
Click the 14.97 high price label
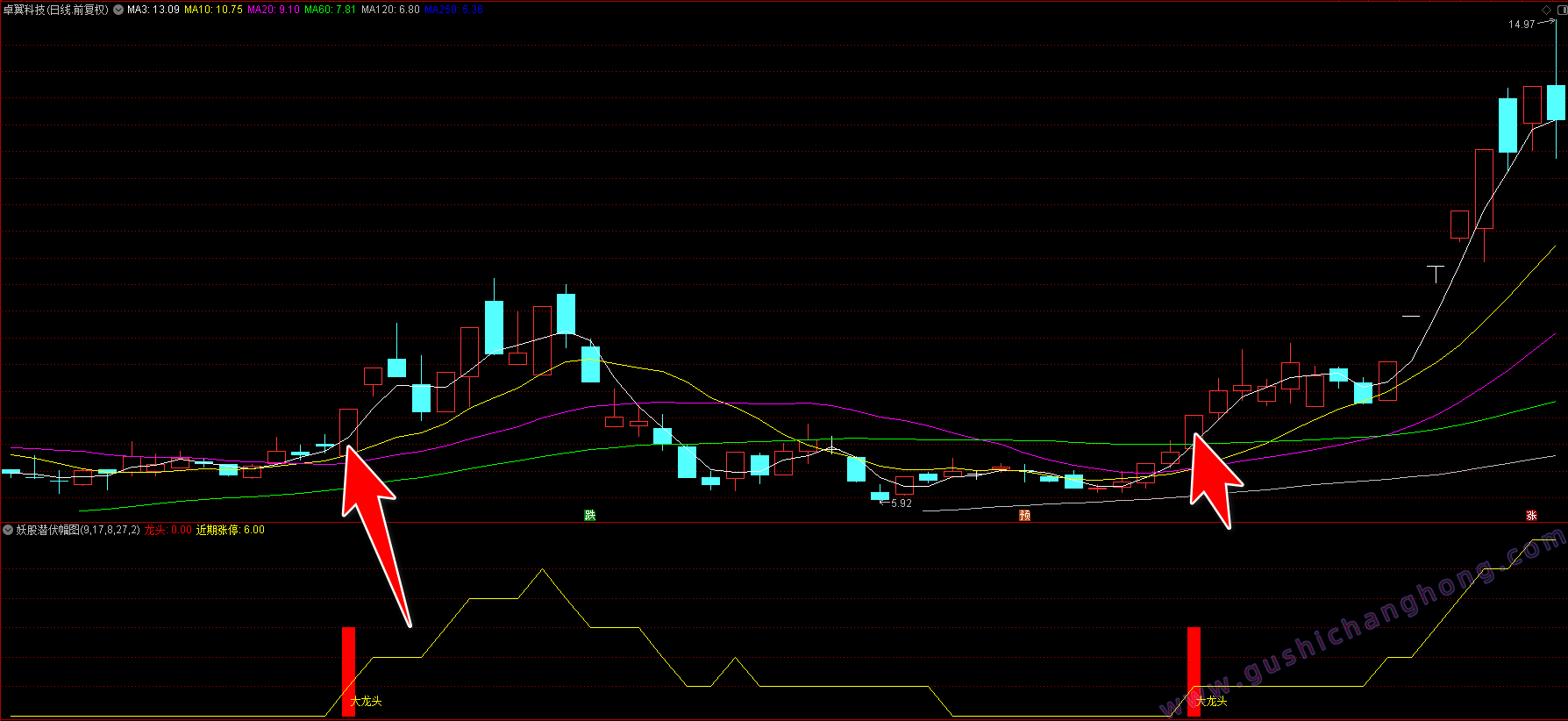pos(1522,25)
